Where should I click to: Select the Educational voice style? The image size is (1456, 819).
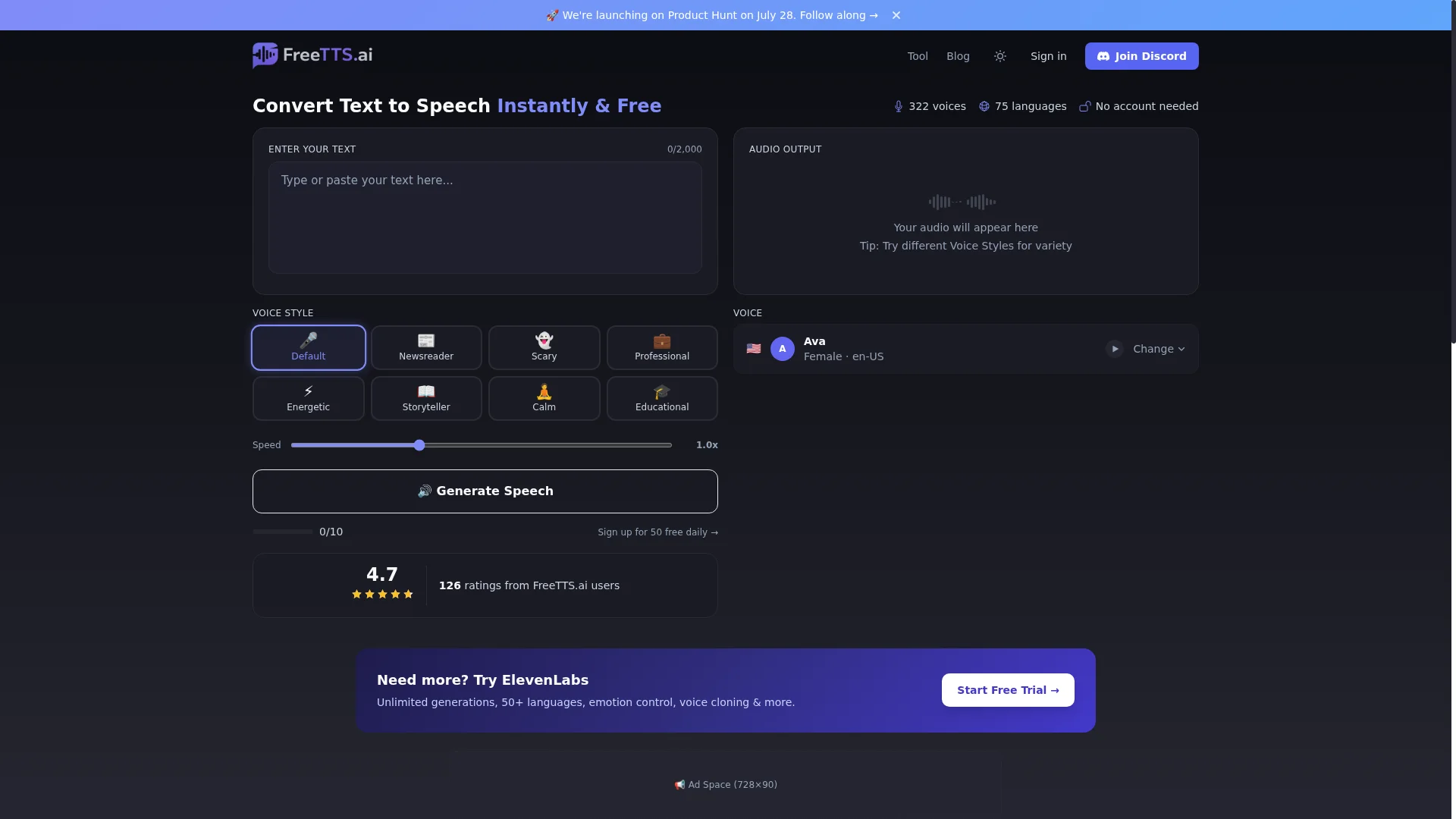[662, 399]
